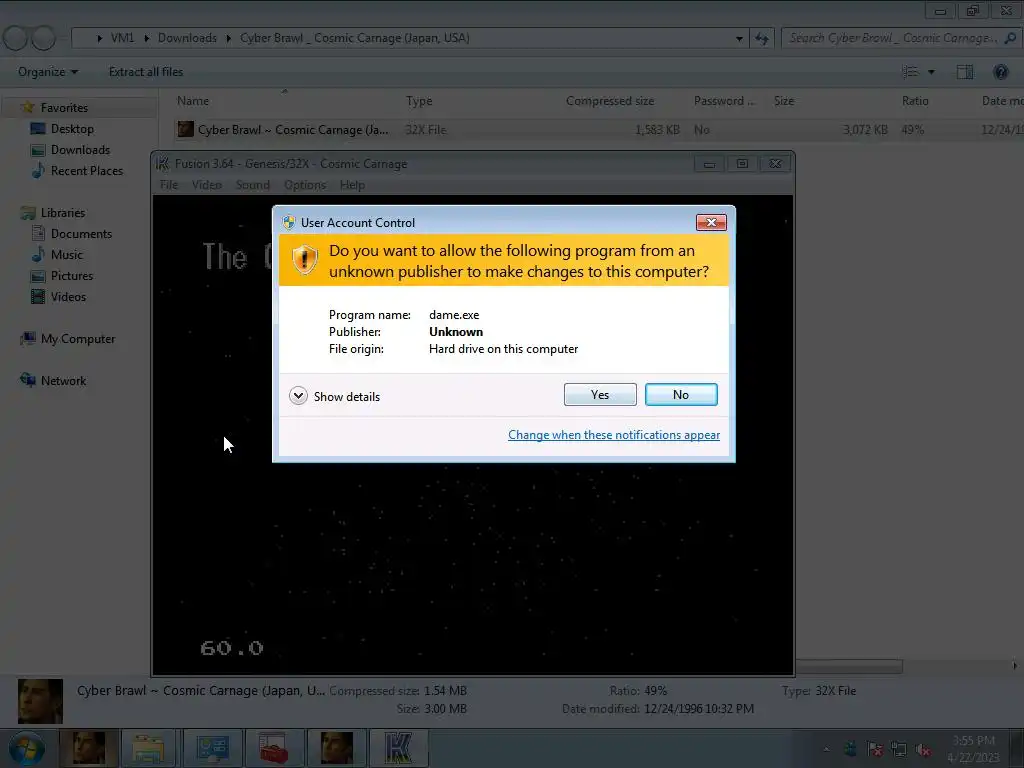Click the UAC shield icon in title bar
This screenshot has height=768, width=1024.
pyautogui.click(x=289, y=223)
